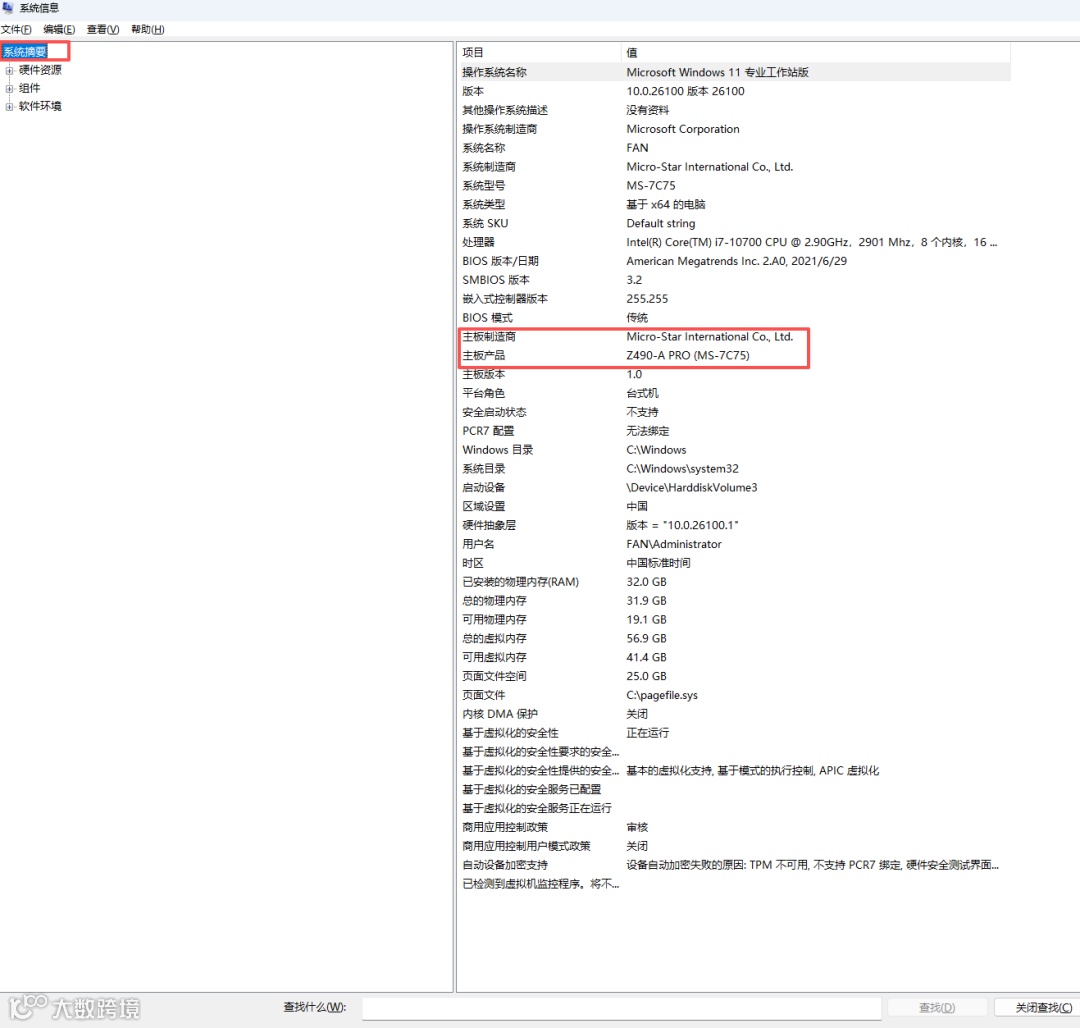This screenshot has height=1028, width=1080.
Task: Open the 文件(F) menu
Action: click(x=16, y=29)
